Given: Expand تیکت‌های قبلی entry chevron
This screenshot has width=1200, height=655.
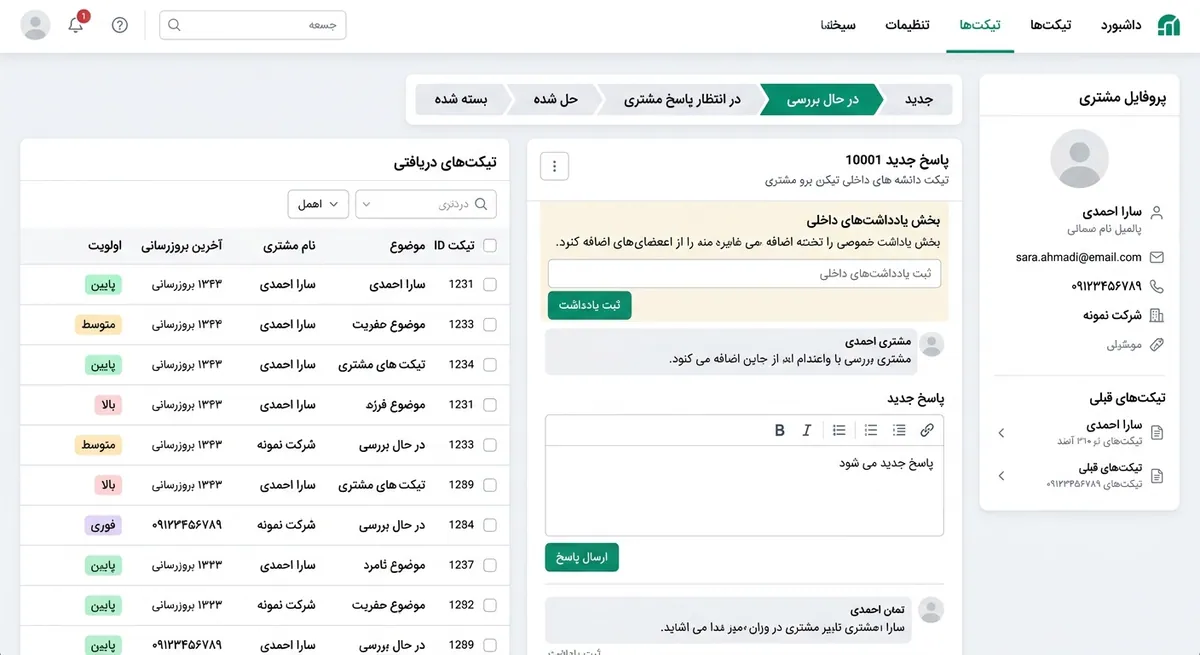Looking at the screenshot, I should click(1002, 476).
